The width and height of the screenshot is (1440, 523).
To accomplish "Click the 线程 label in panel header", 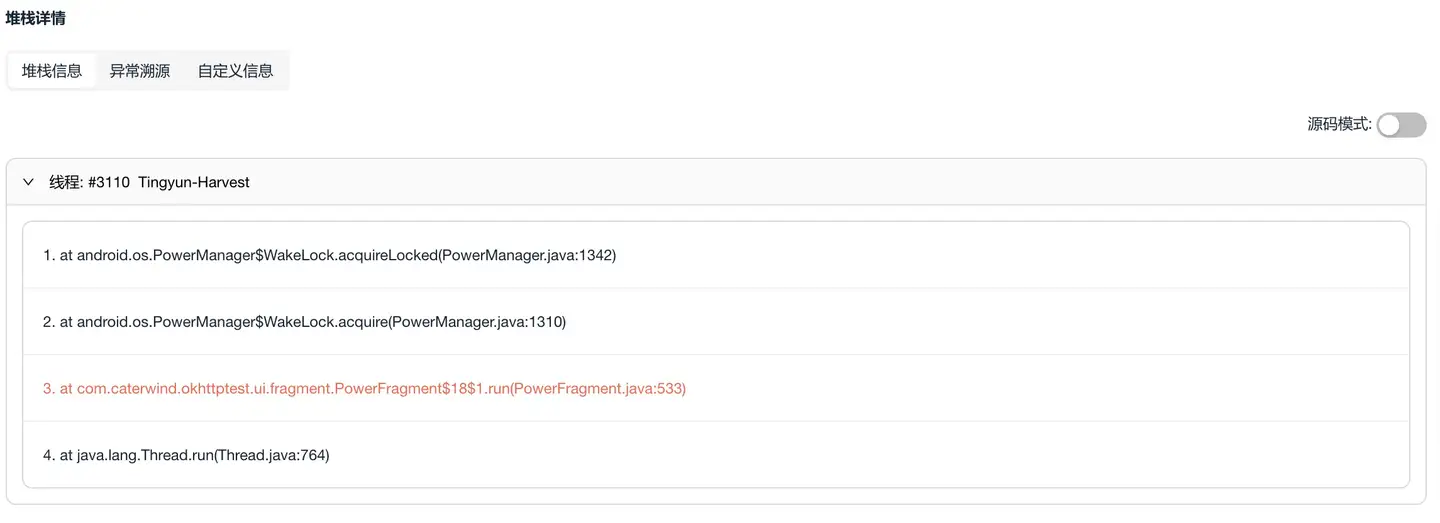I will (65, 182).
